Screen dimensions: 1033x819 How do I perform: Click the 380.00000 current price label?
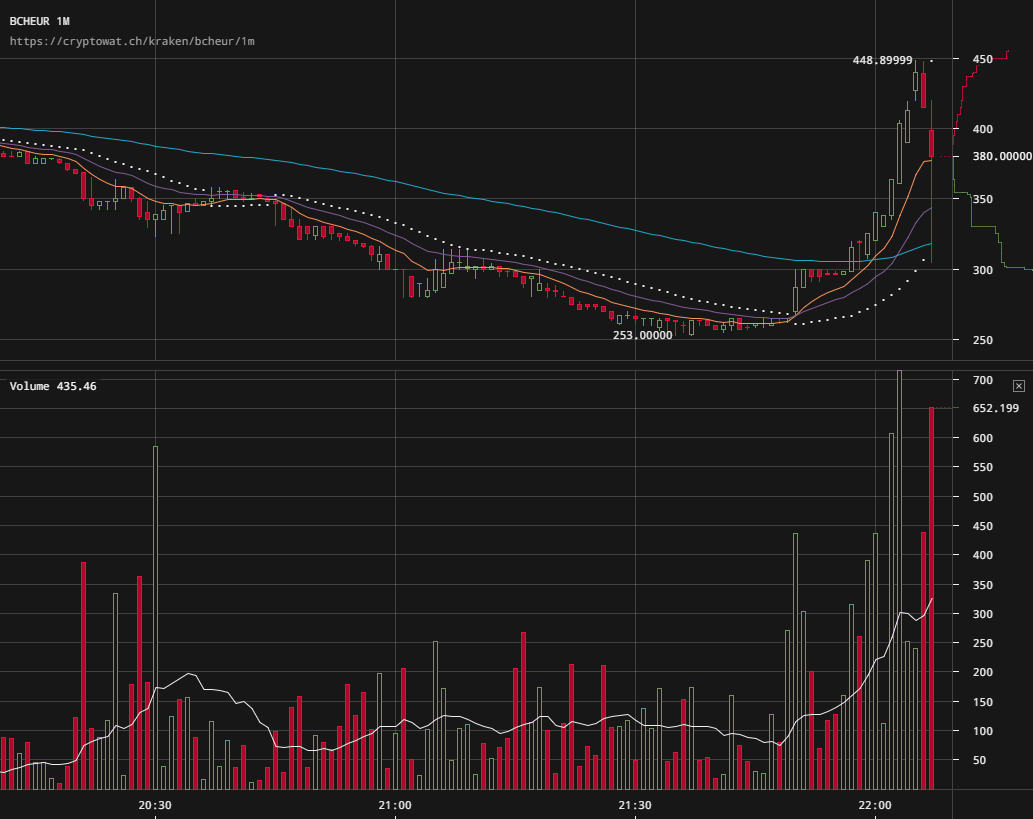click(1002, 156)
